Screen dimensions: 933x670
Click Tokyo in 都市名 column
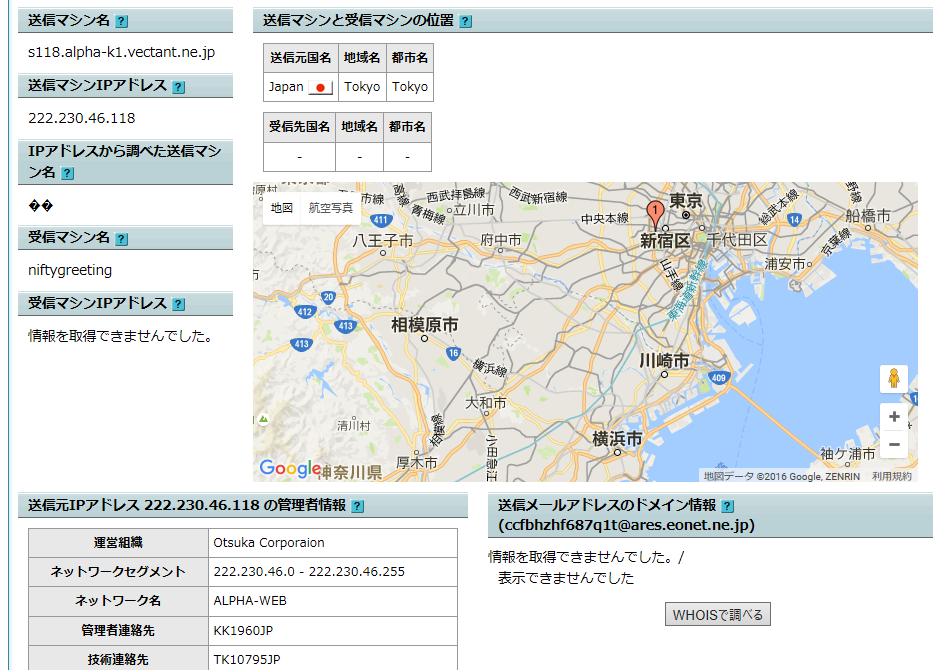(x=409, y=87)
